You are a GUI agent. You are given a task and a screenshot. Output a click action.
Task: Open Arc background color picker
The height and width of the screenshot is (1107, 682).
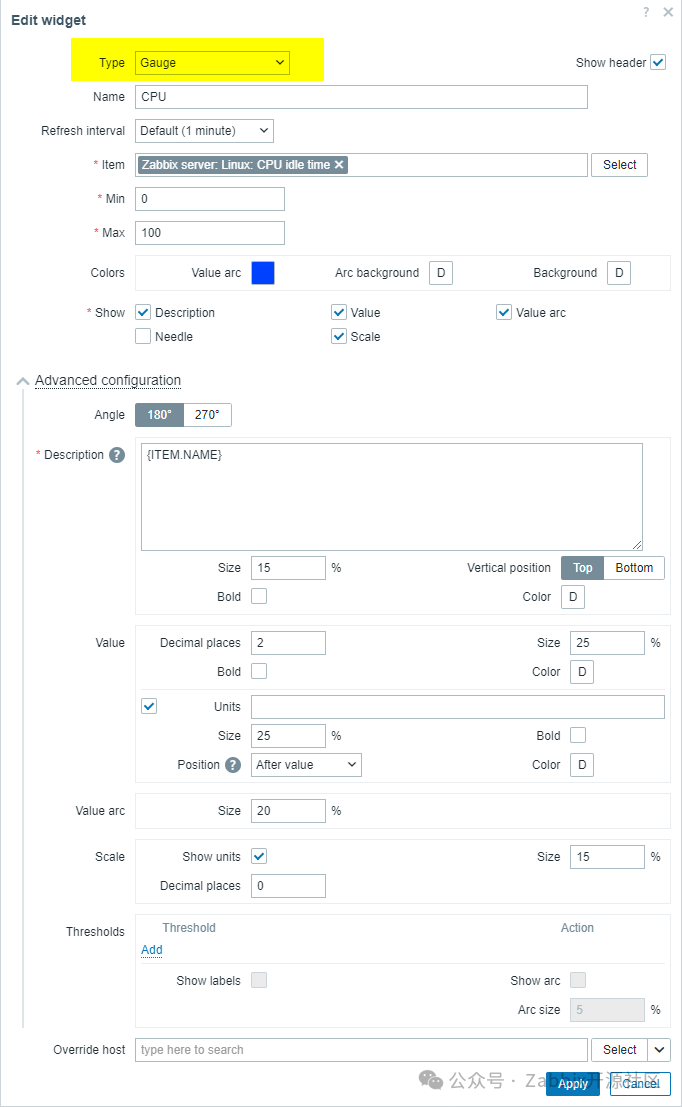pos(441,273)
